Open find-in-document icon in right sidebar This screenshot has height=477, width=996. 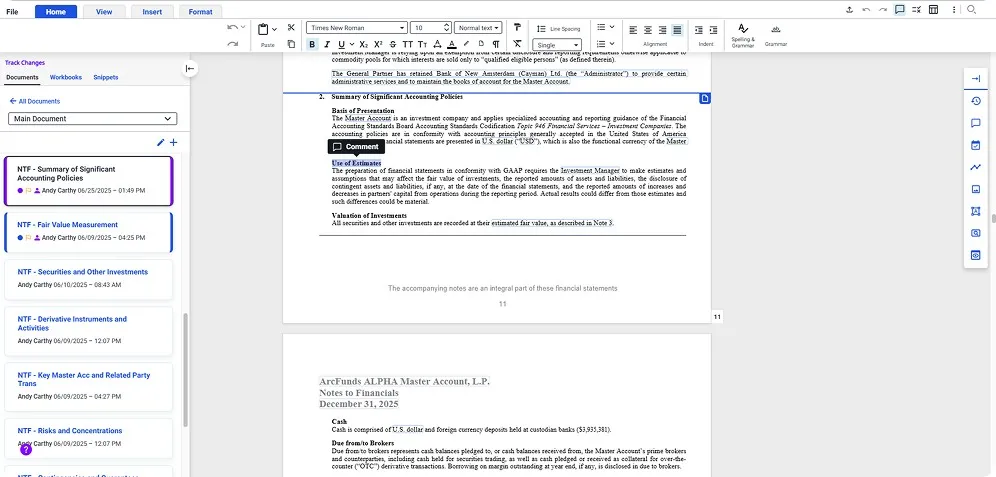[x=976, y=233]
